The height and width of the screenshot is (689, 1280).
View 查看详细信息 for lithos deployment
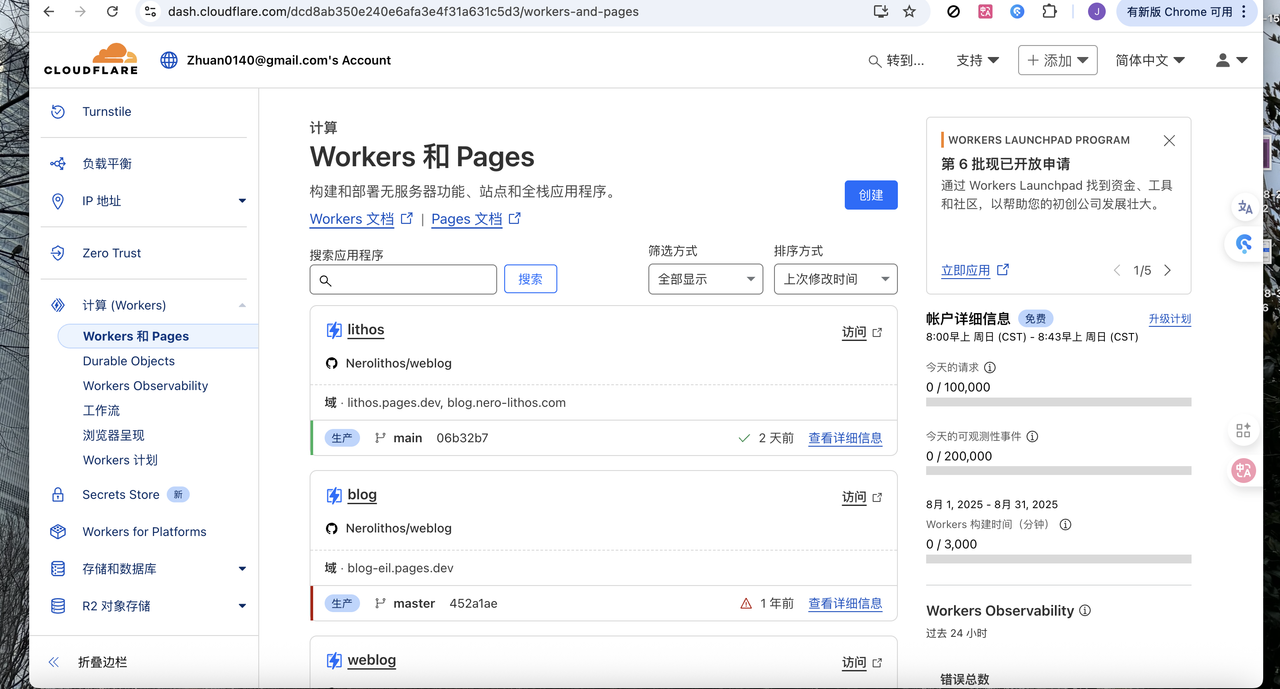[845, 438]
